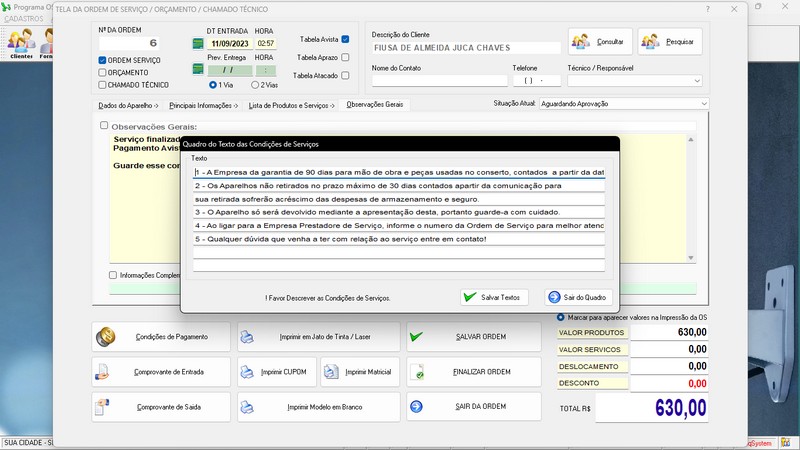
Task: Click the blue arrow icon of SAIR DA ORDEM
Action: coord(416,406)
